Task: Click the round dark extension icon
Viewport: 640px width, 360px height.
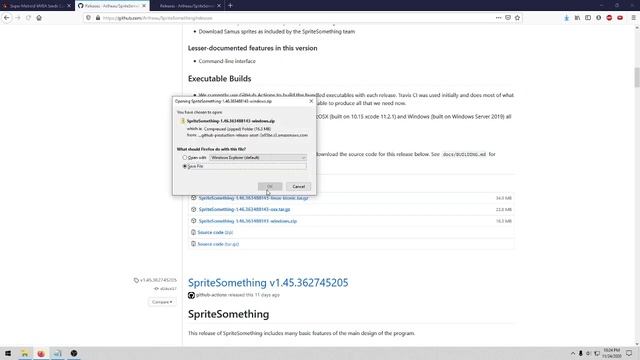Action: (x=598, y=18)
